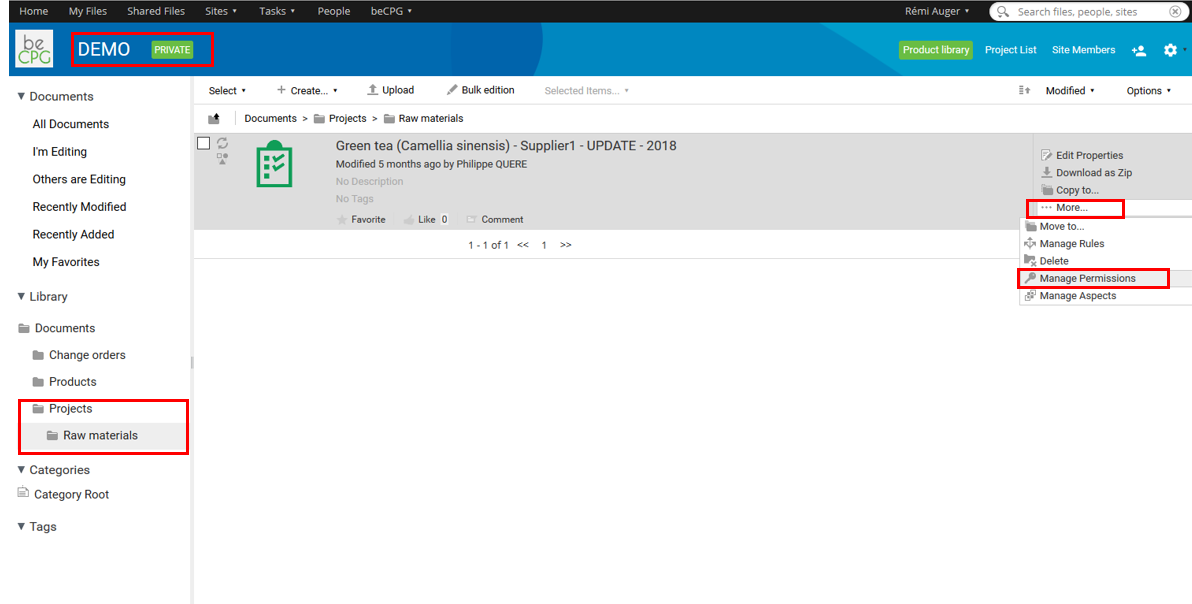1192x604 pixels.
Task: Click the Manage Rules icon
Action: 1031,244
